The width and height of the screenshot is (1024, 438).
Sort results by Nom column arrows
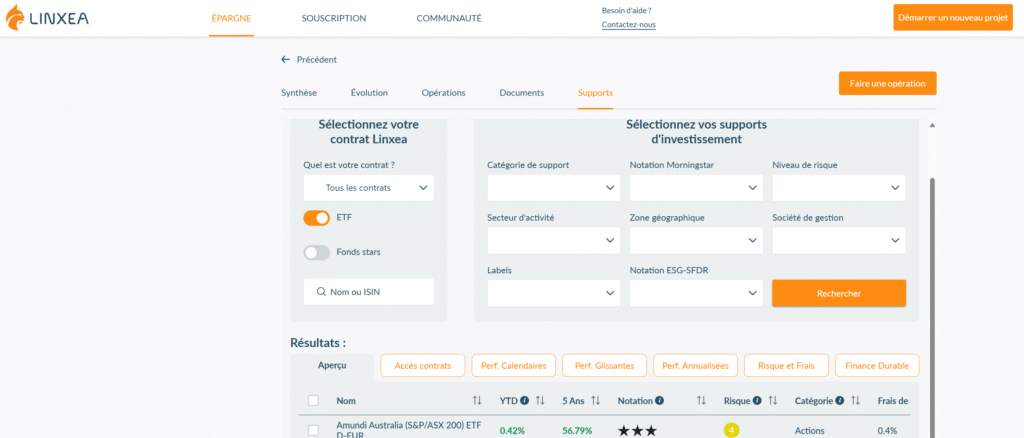coord(477,401)
